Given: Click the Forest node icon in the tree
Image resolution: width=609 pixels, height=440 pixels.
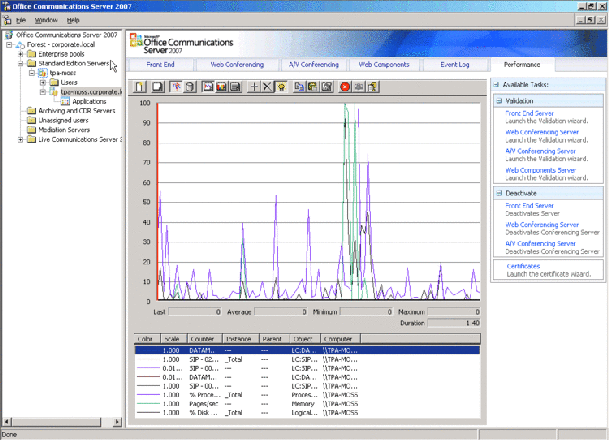Looking at the screenshot, I should [20, 45].
